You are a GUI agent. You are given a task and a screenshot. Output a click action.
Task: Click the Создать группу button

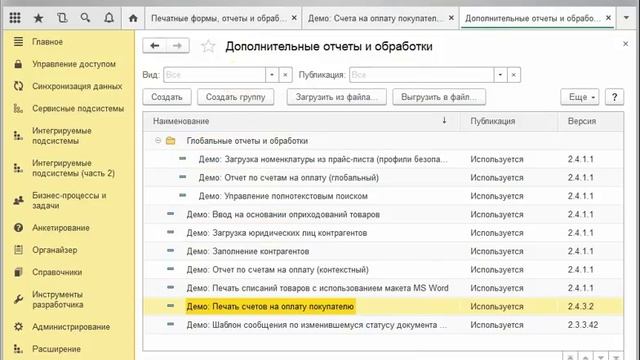[236, 97]
